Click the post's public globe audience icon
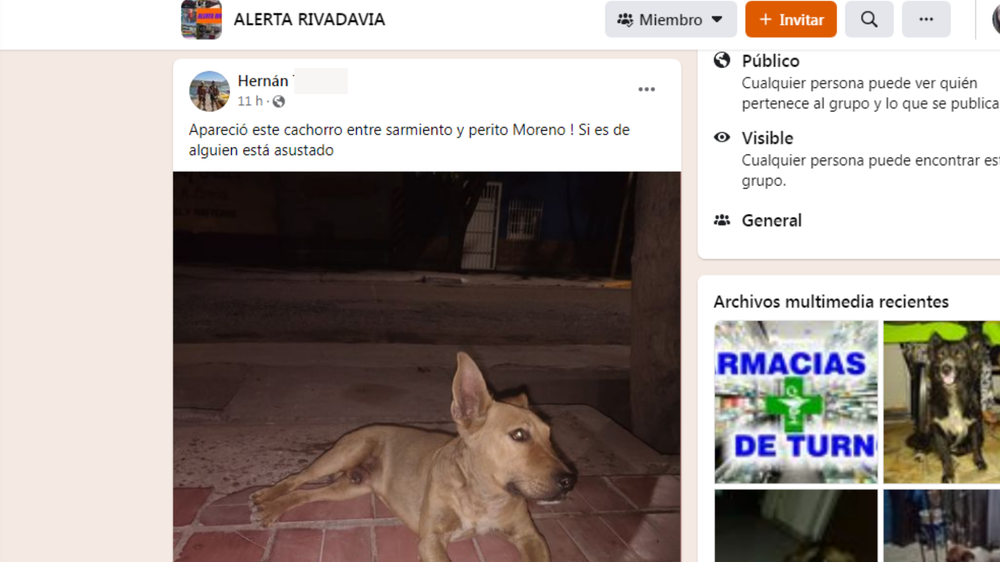 pos(279,101)
